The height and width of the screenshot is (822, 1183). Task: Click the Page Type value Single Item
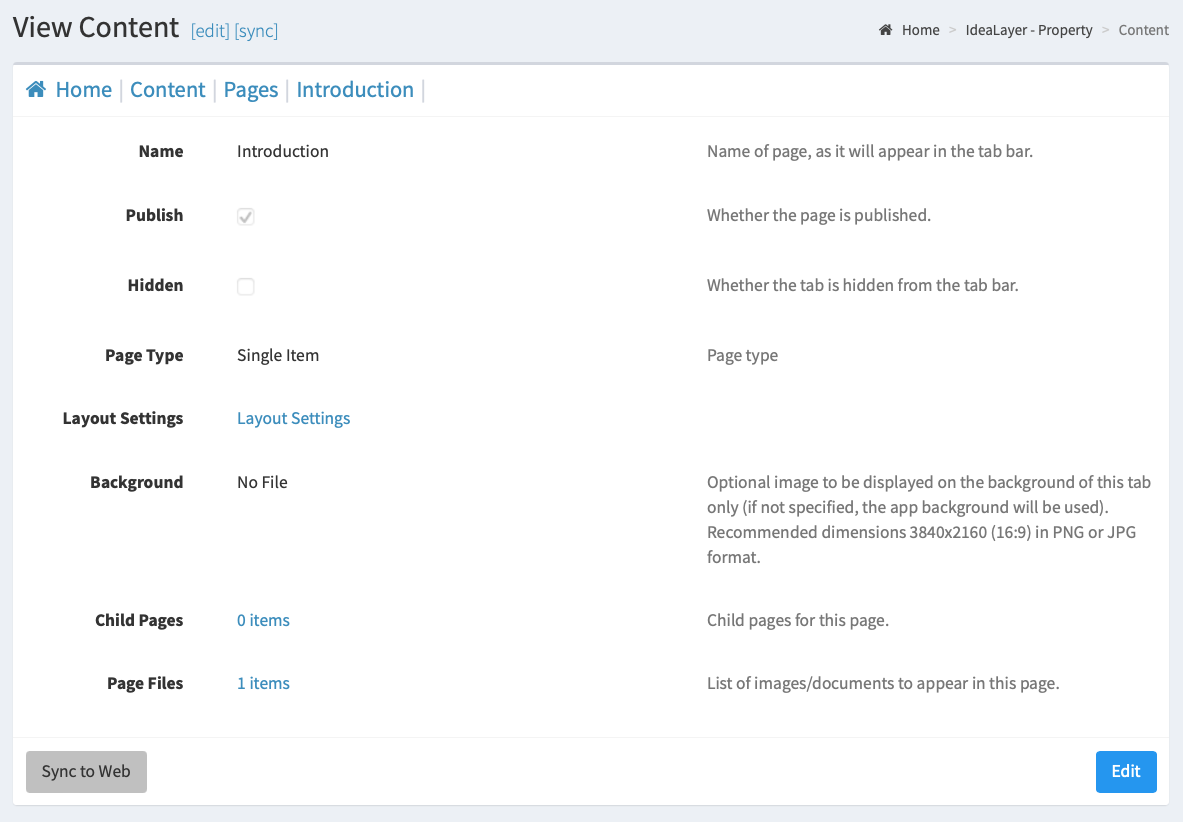pyautogui.click(x=278, y=355)
